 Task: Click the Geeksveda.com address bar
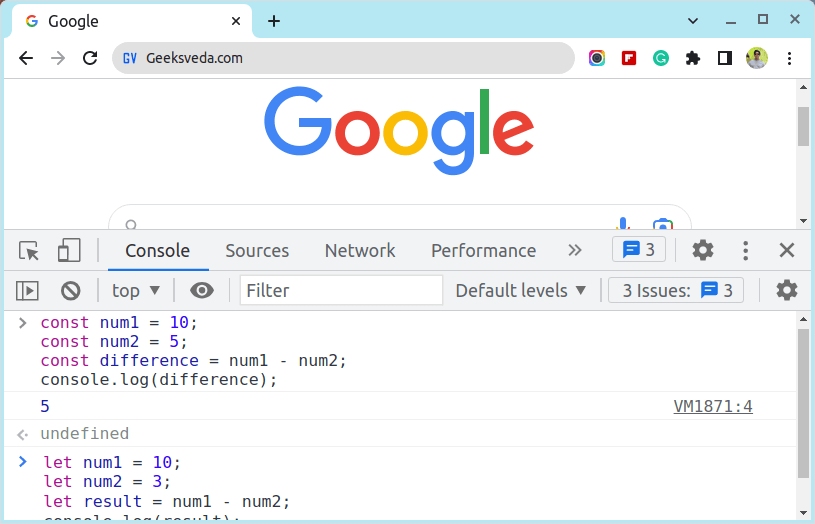[344, 58]
